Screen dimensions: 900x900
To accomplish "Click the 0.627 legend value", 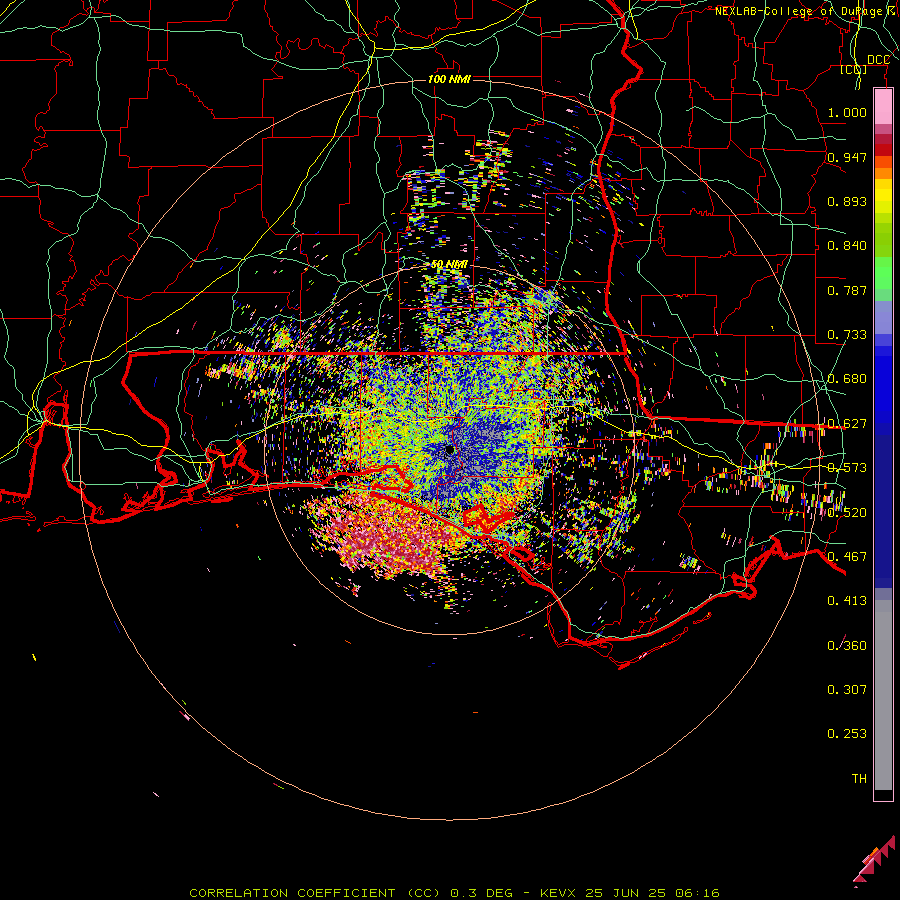I will [847, 424].
